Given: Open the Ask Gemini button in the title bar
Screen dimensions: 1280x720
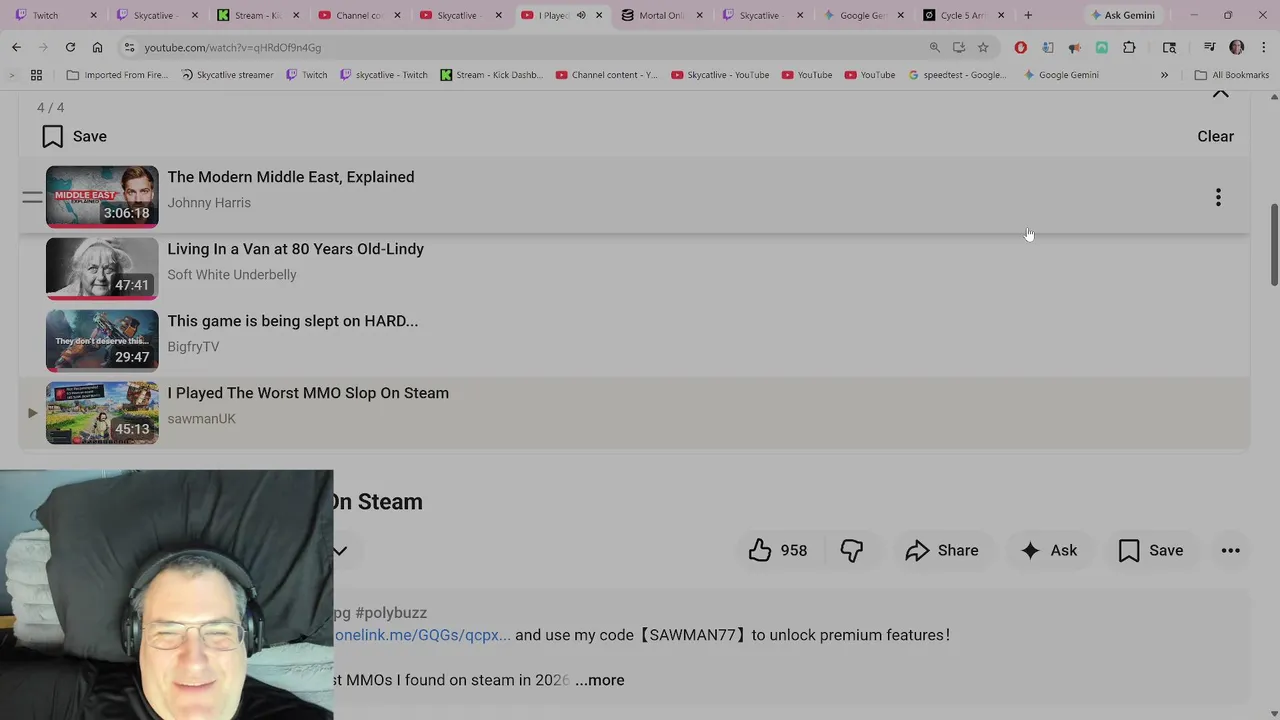Looking at the screenshot, I should tap(1122, 15).
